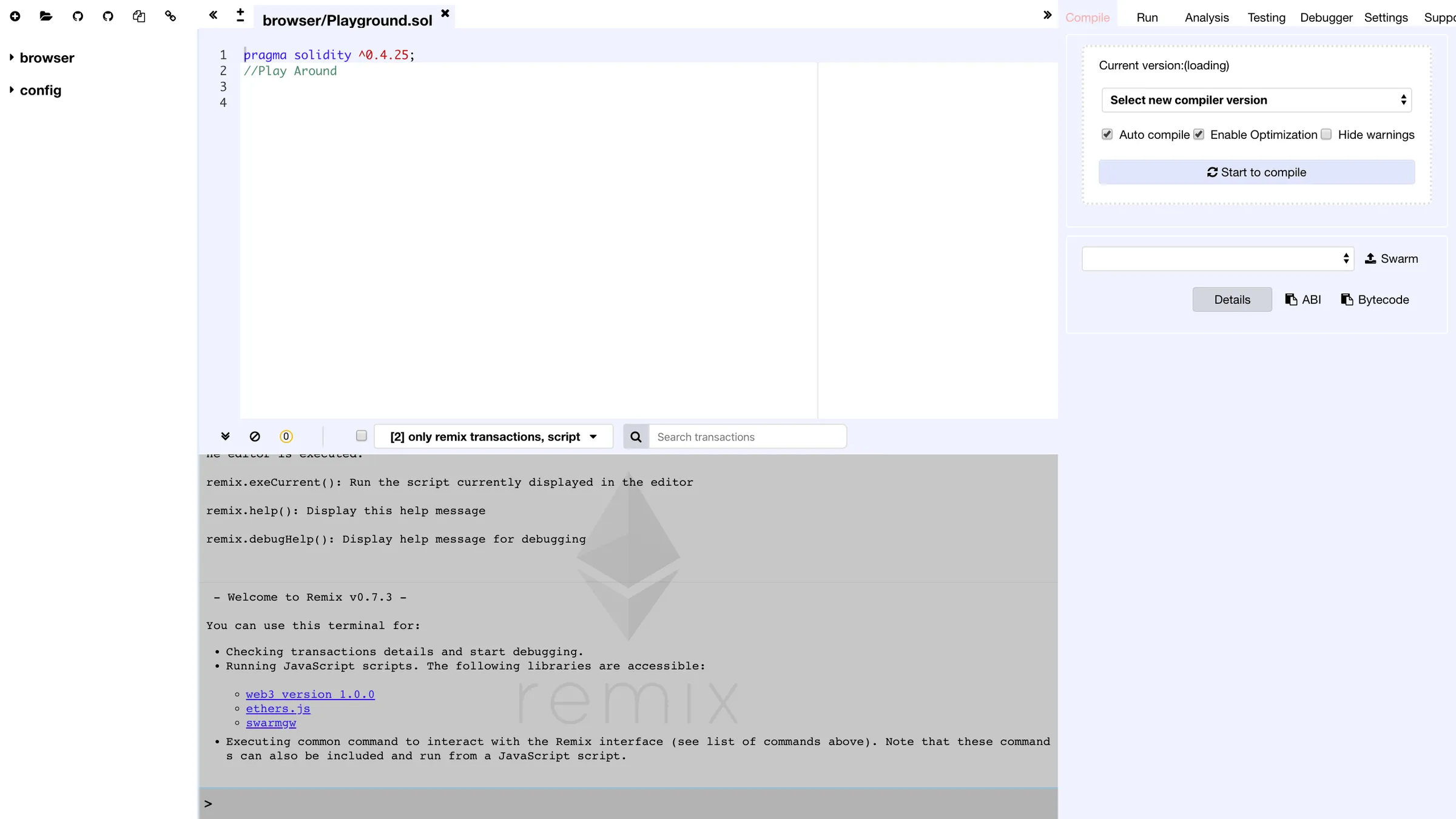Image resolution: width=1456 pixels, height=819 pixels.
Task: Enable Hide warnings
Action: (1326, 134)
